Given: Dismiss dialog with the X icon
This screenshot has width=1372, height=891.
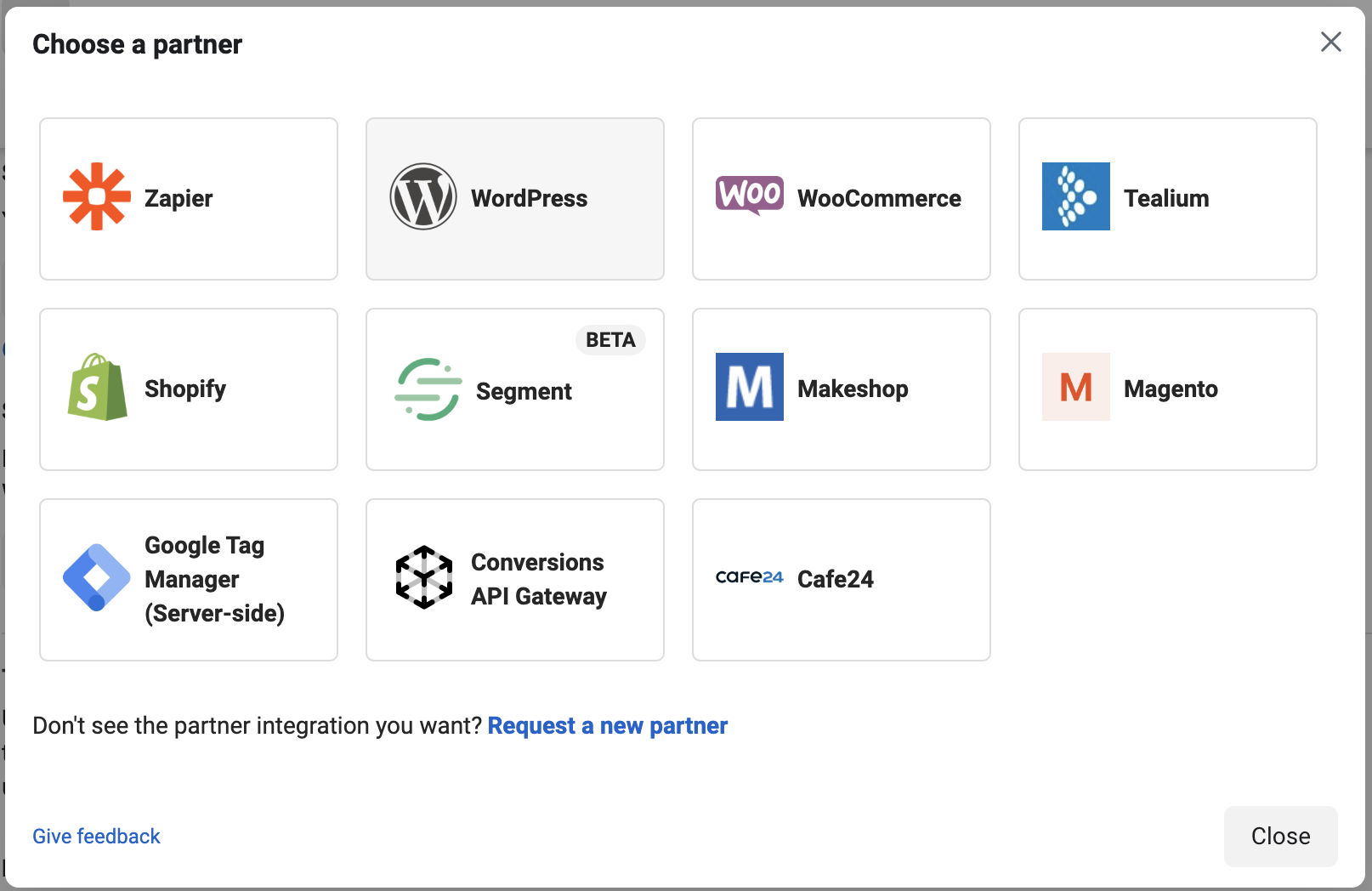Looking at the screenshot, I should (x=1331, y=42).
